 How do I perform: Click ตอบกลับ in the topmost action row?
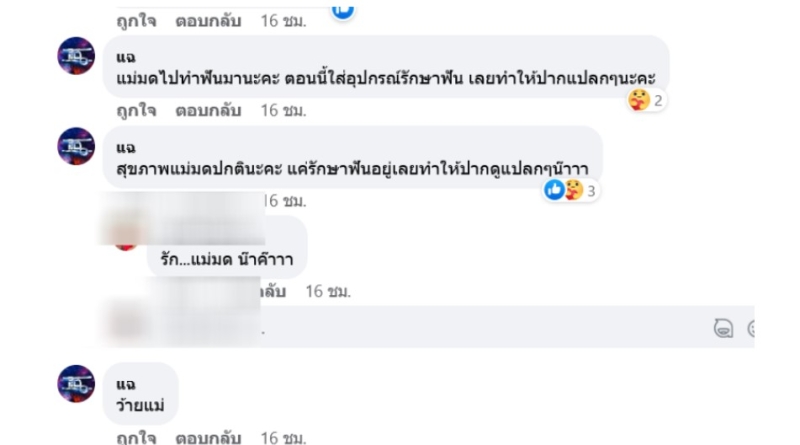point(208,21)
